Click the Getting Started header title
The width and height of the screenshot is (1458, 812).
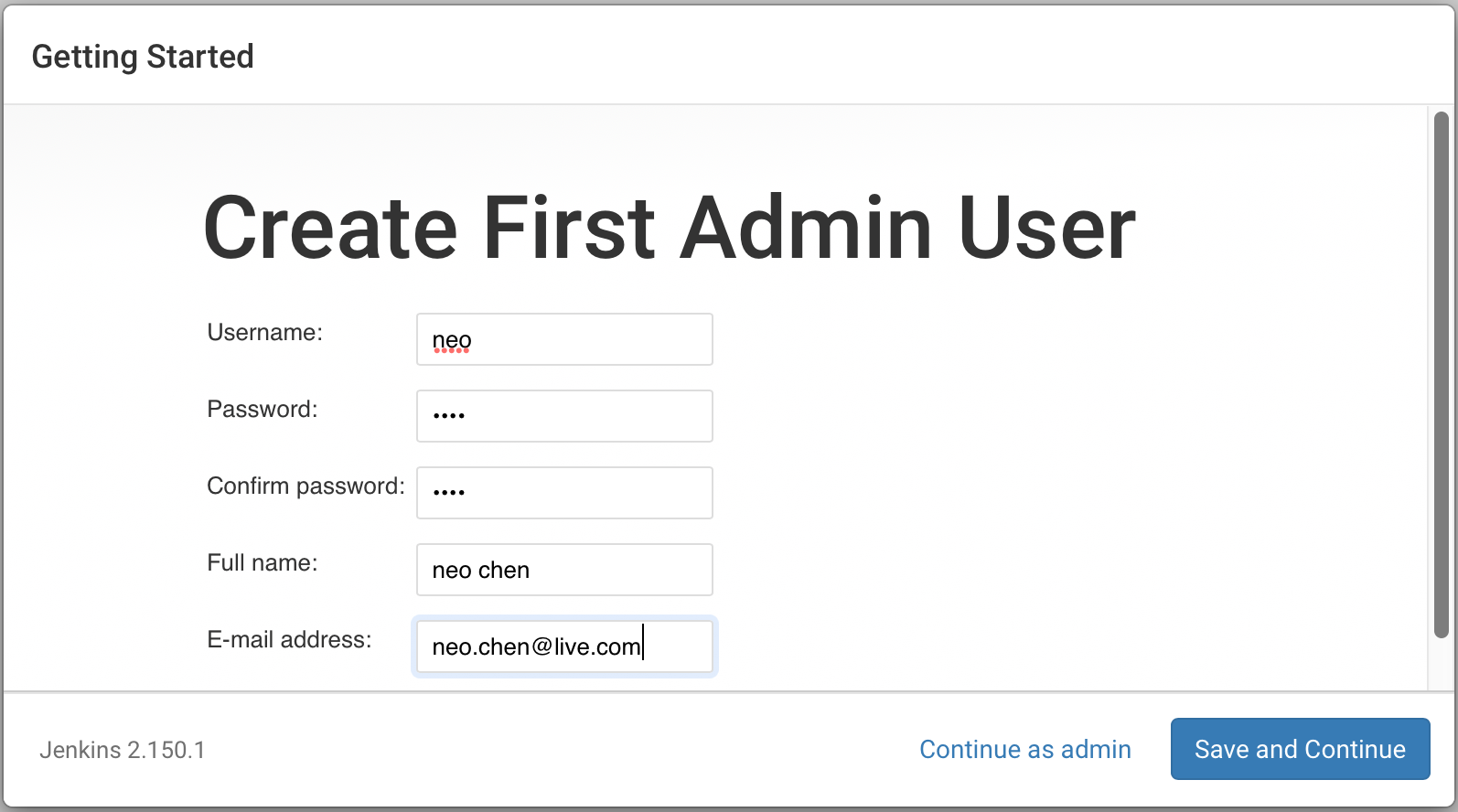pyautogui.click(x=143, y=57)
